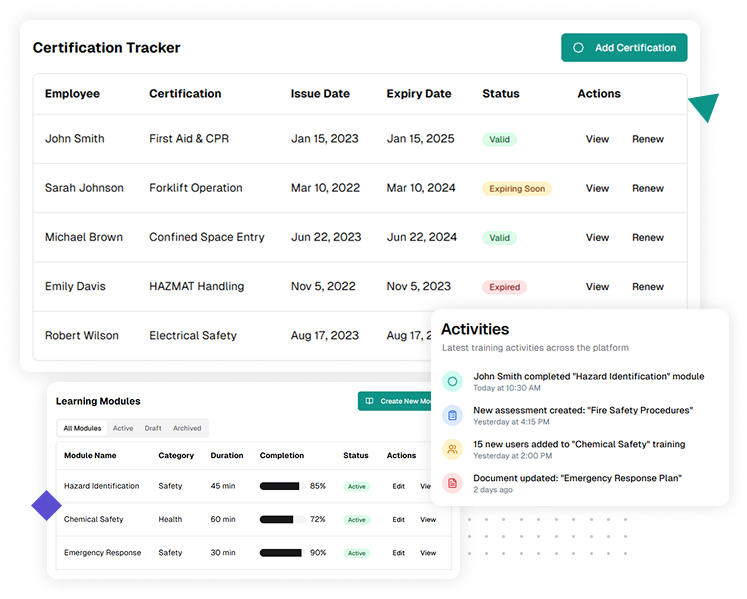Click the book icon in Create New Module button
The width and height of the screenshot is (747, 599).
coord(369,401)
